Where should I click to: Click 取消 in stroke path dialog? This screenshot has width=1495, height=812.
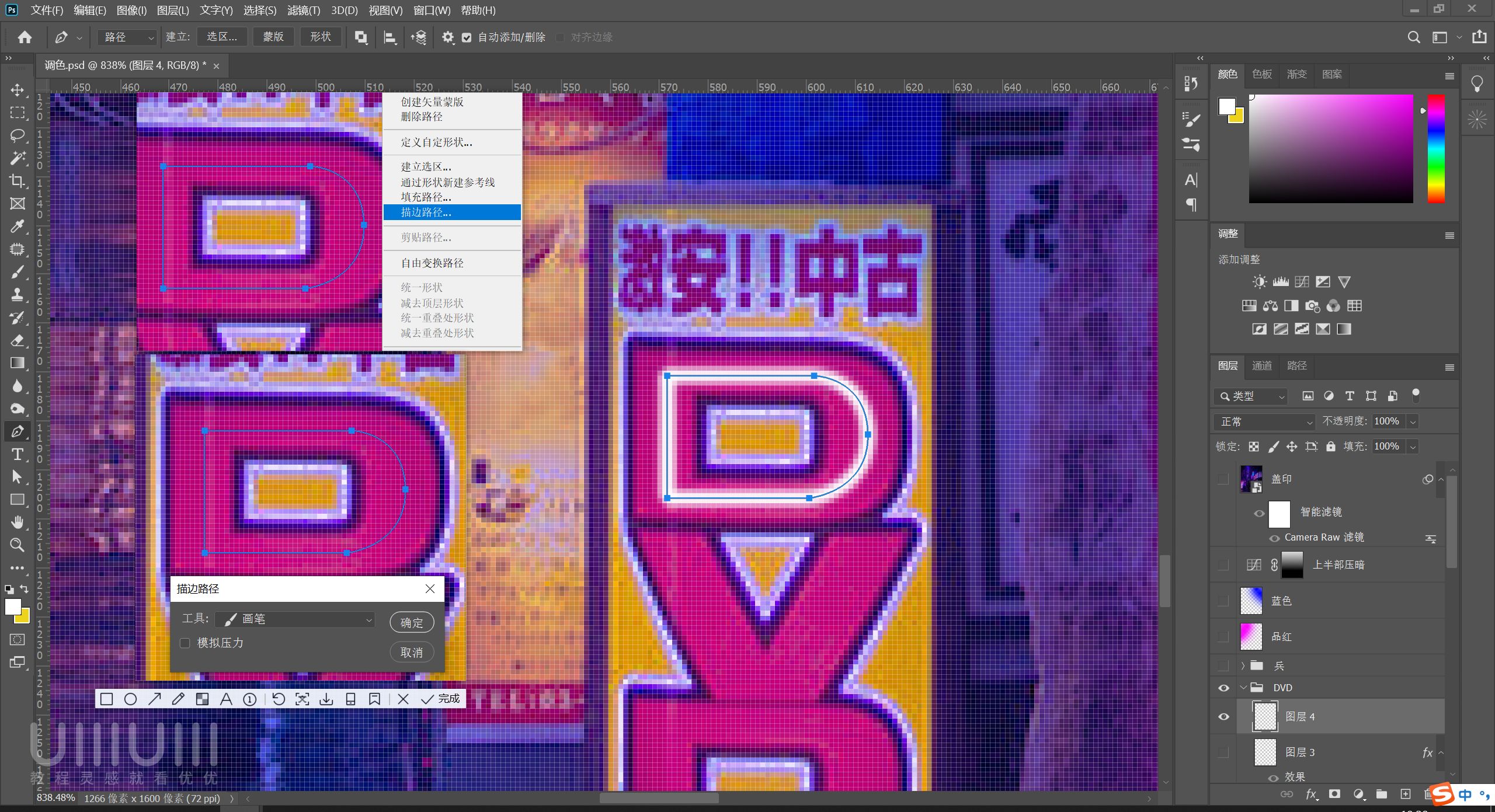pos(412,653)
